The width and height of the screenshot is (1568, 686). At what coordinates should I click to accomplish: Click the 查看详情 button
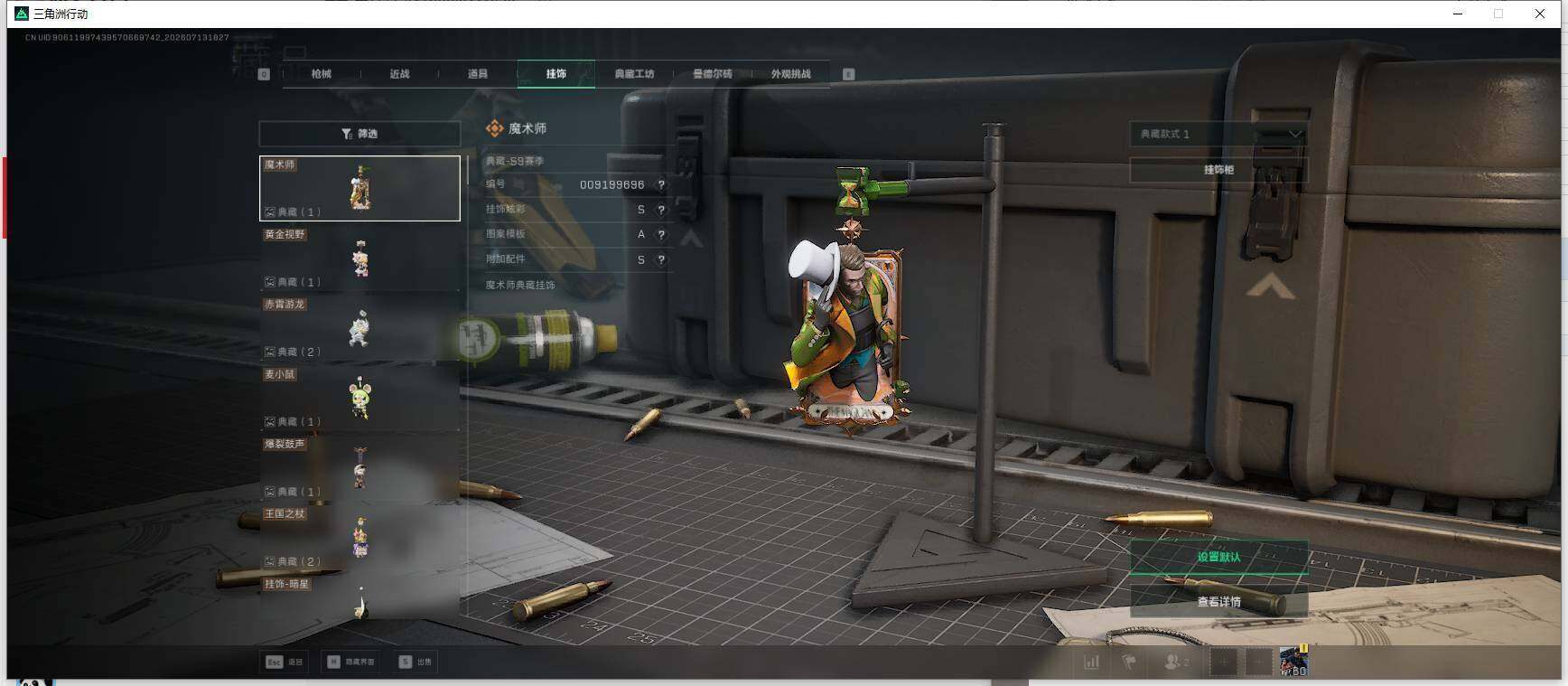coord(1218,601)
